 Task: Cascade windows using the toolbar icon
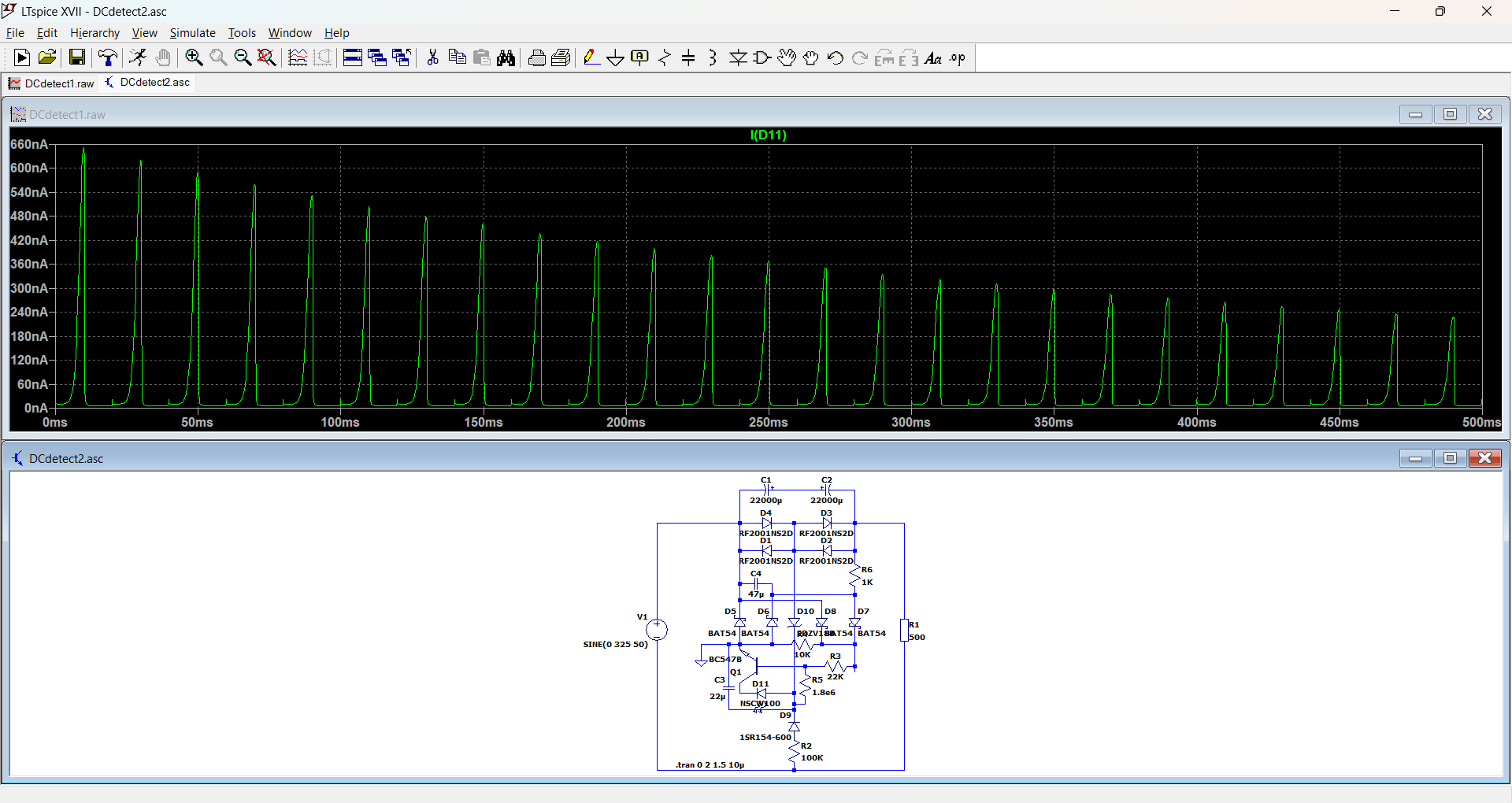point(377,57)
